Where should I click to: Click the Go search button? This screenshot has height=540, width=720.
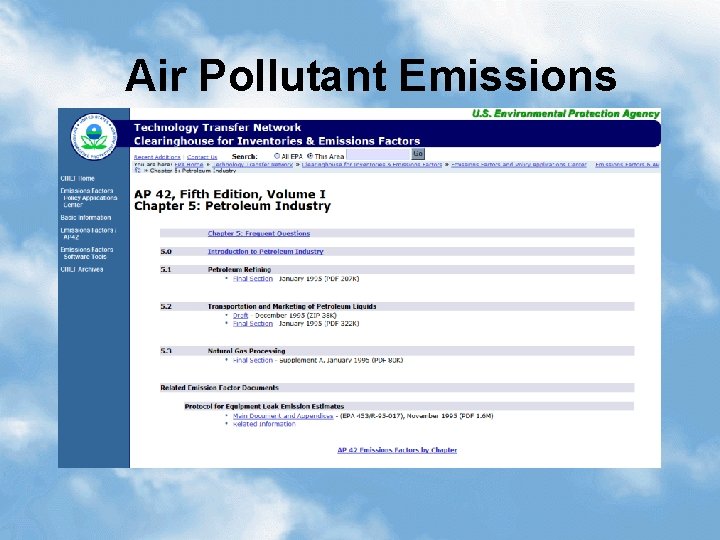[418, 154]
